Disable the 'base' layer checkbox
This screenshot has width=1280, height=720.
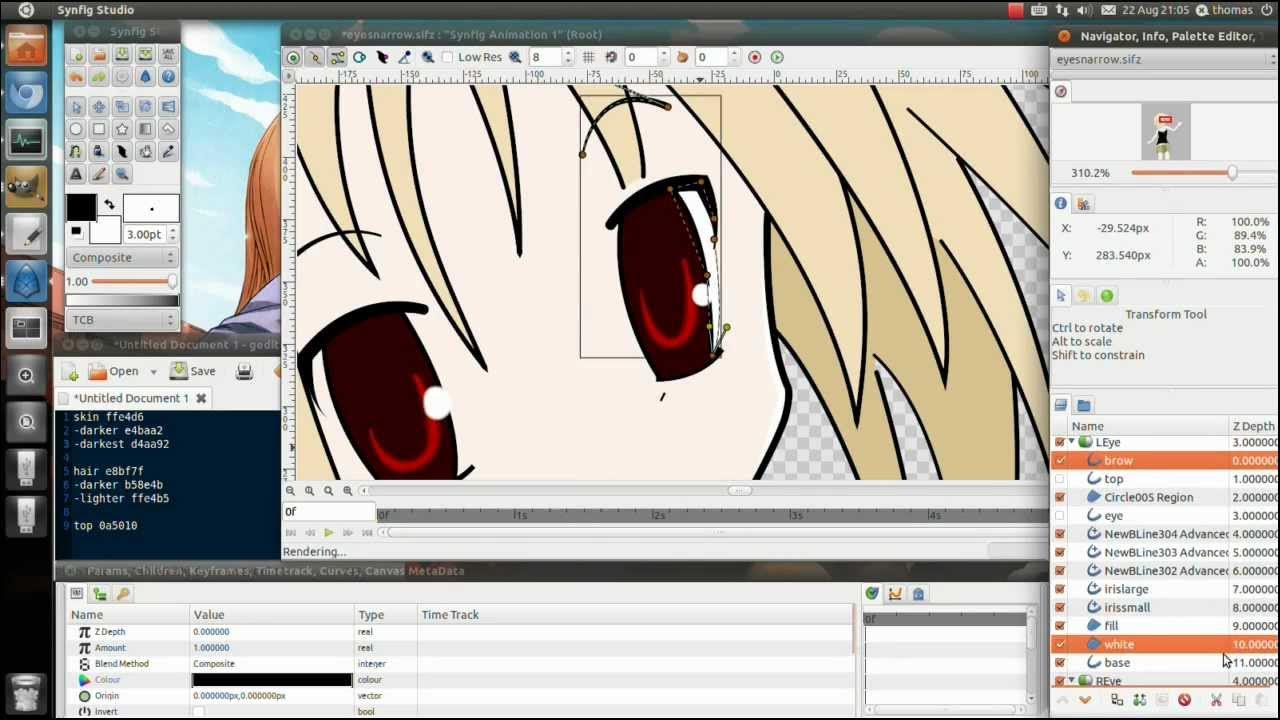pyautogui.click(x=1060, y=662)
